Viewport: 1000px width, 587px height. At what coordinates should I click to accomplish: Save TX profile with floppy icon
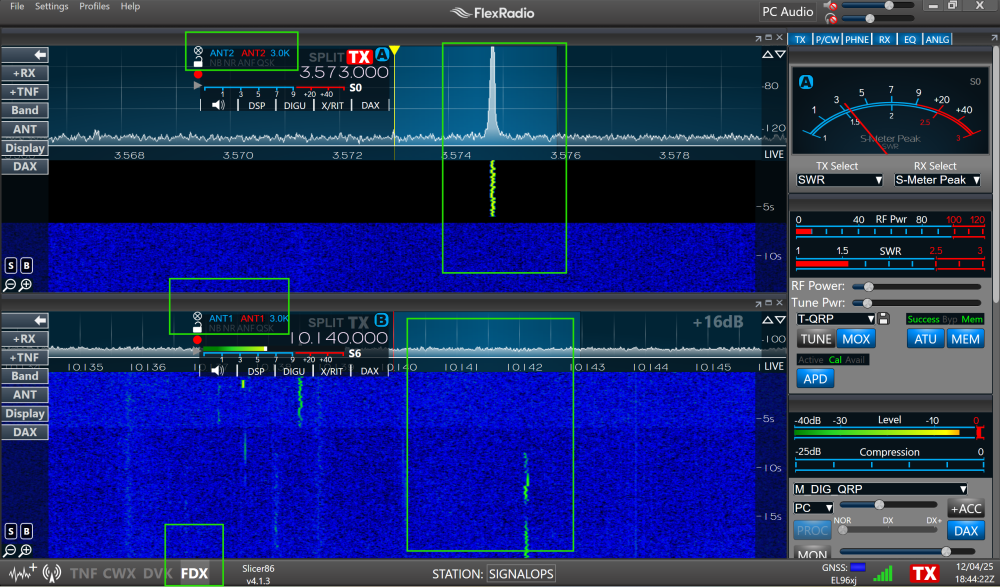pos(883,318)
